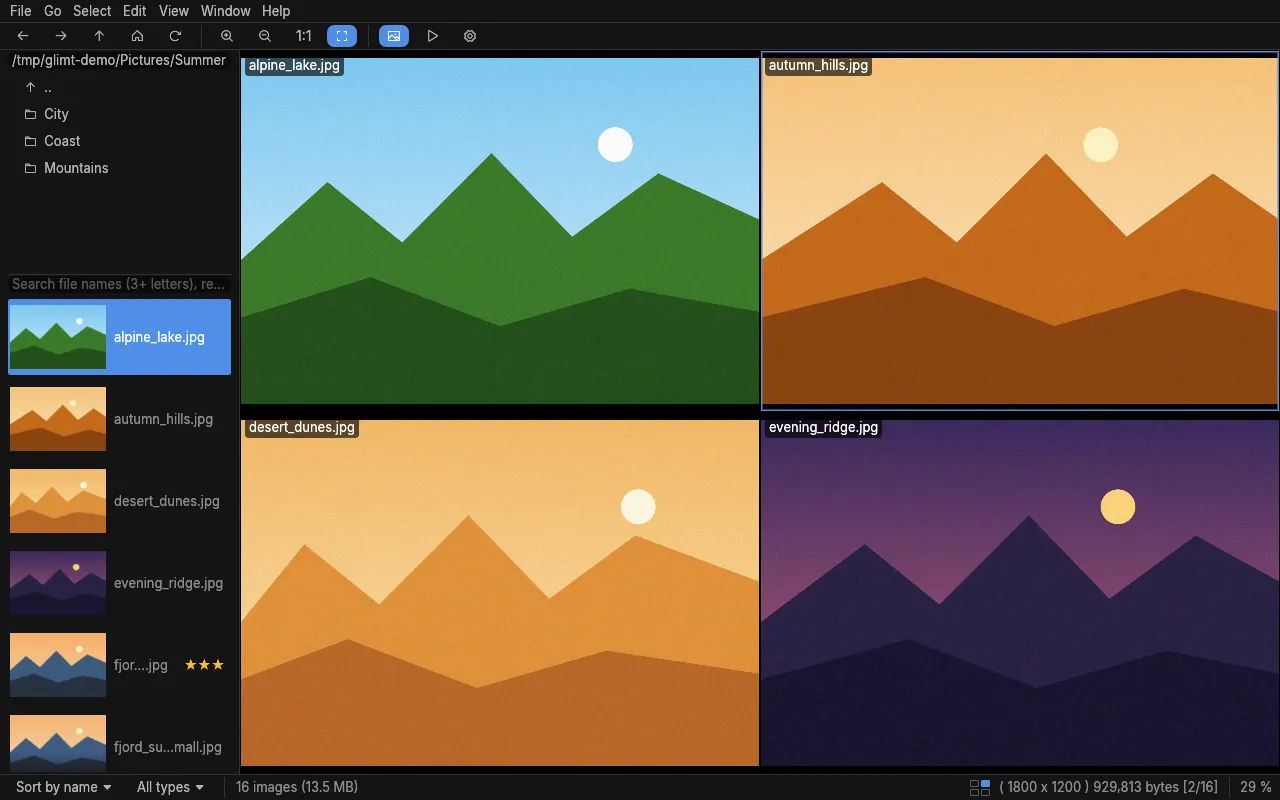This screenshot has height=800, width=1280.
Task: Click the evening_ridge.jpg label in preview
Action: (823, 427)
